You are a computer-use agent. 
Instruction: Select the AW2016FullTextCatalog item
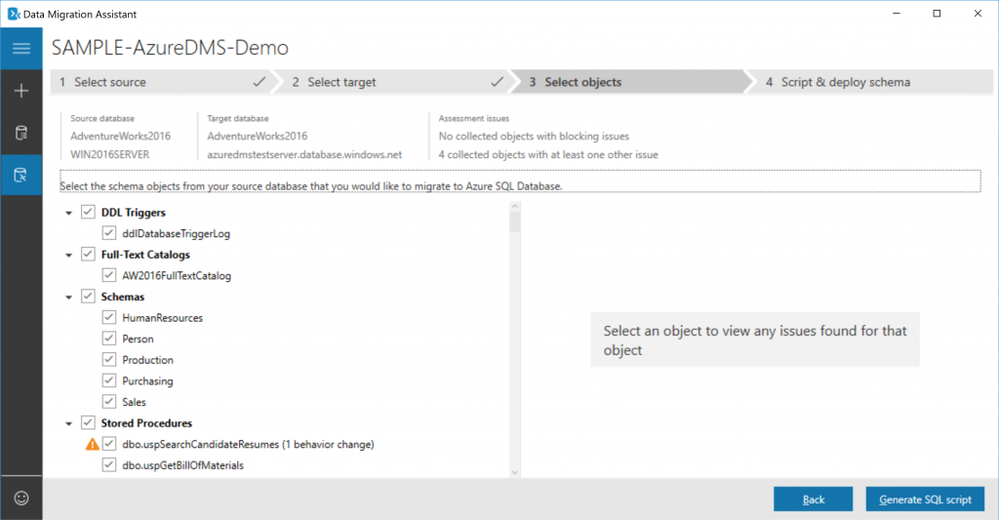pos(176,276)
